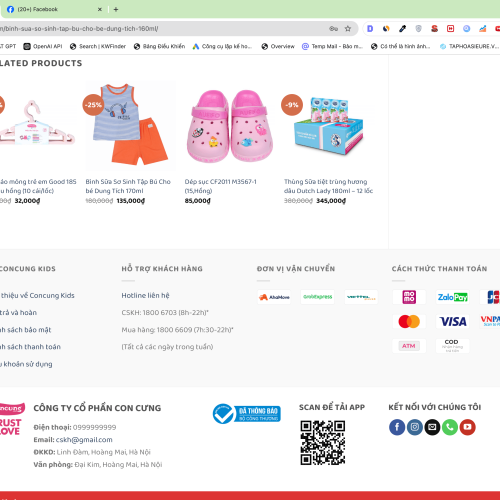
Task: Click the Đã Thông Báo Bộ Công Thương badge
Action: pyautogui.click(x=247, y=414)
